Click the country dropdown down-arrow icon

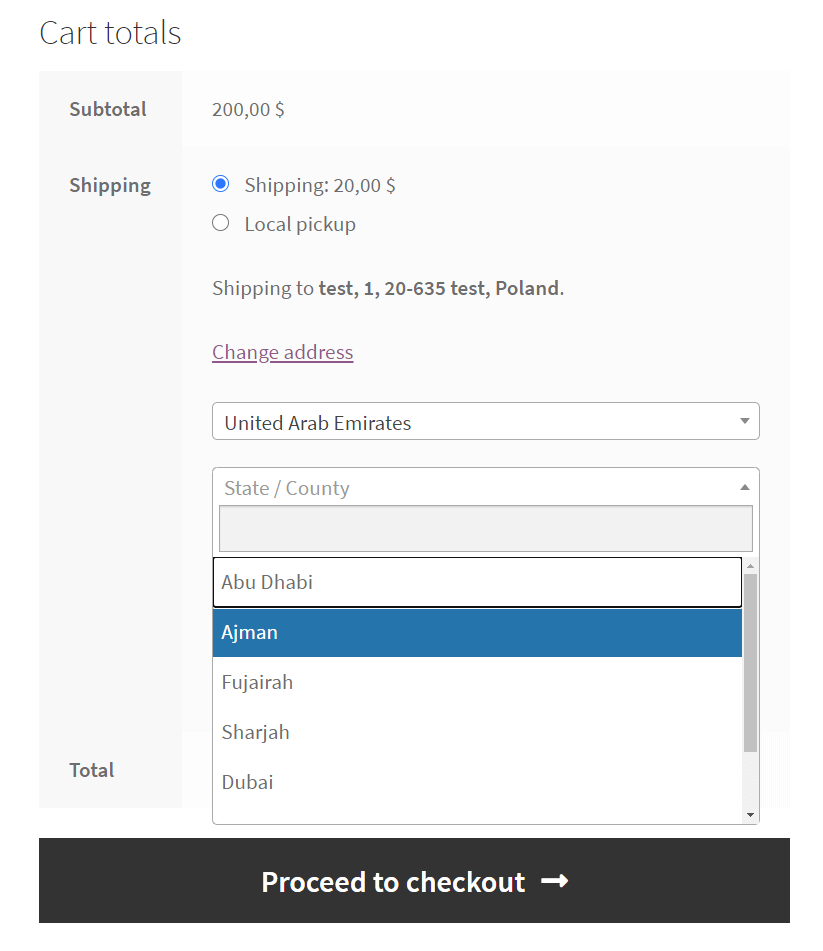click(745, 421)
